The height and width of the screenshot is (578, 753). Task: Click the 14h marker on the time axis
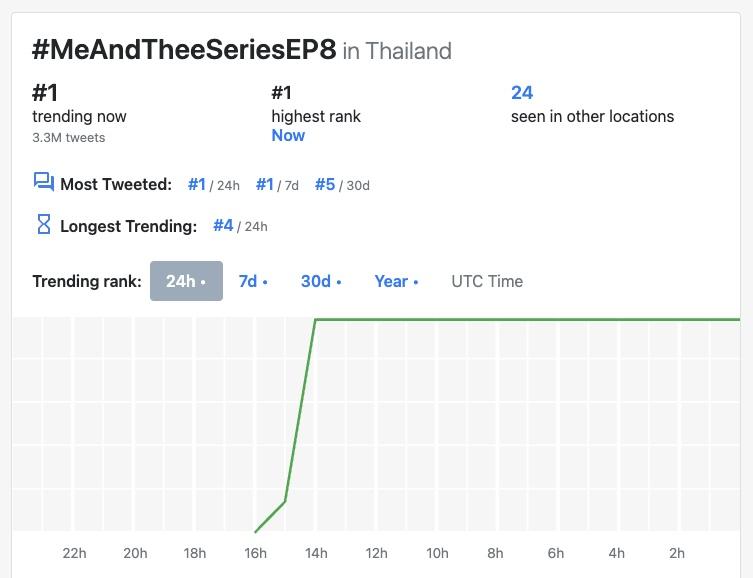point(316,553)
